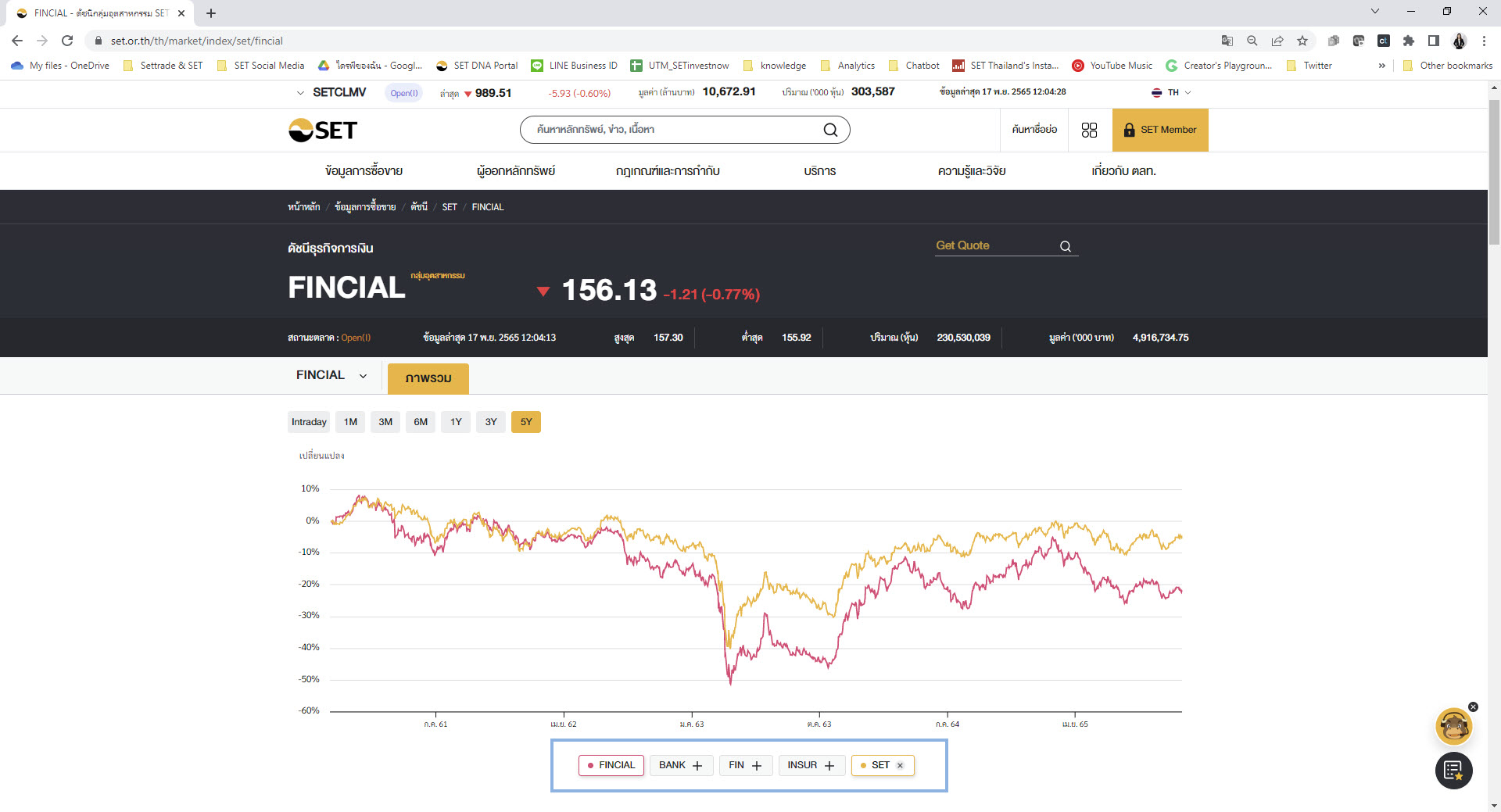Remove SET index from the comparison chart
The width and height of the screenshot is (1501, 812).
pyautogui.click(x=900, y=765)
